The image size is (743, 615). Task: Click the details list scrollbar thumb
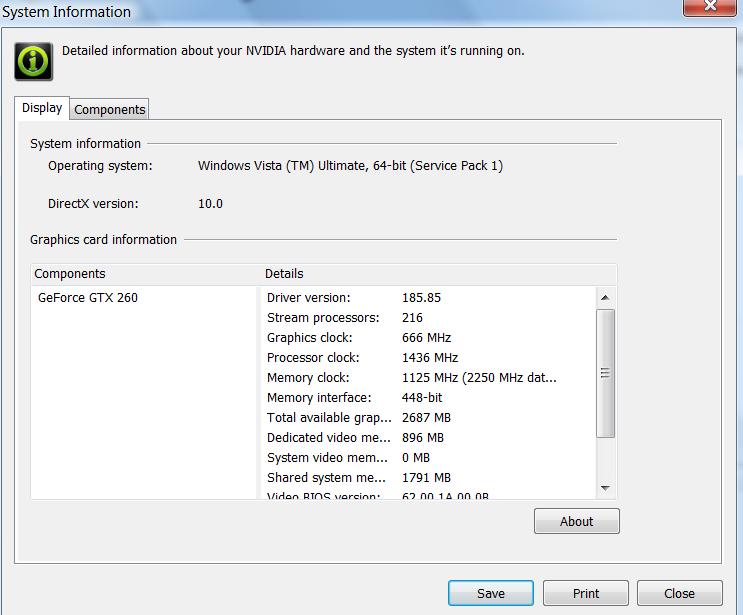pyautogui.click(x=605, y=373)
